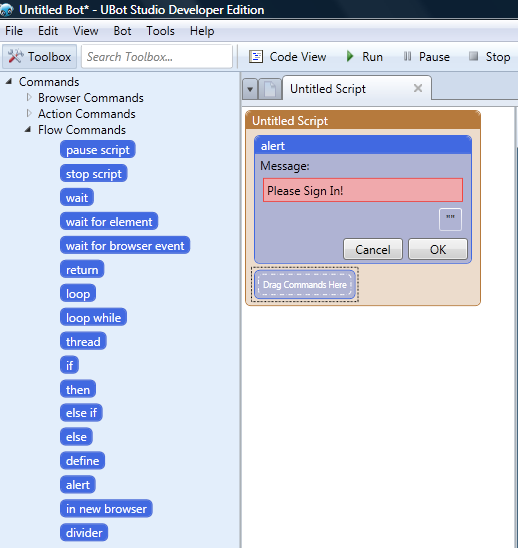Select the loop command block
This screenshot has width=518, height=548.
pyautogui.click(x=78, y=294)
